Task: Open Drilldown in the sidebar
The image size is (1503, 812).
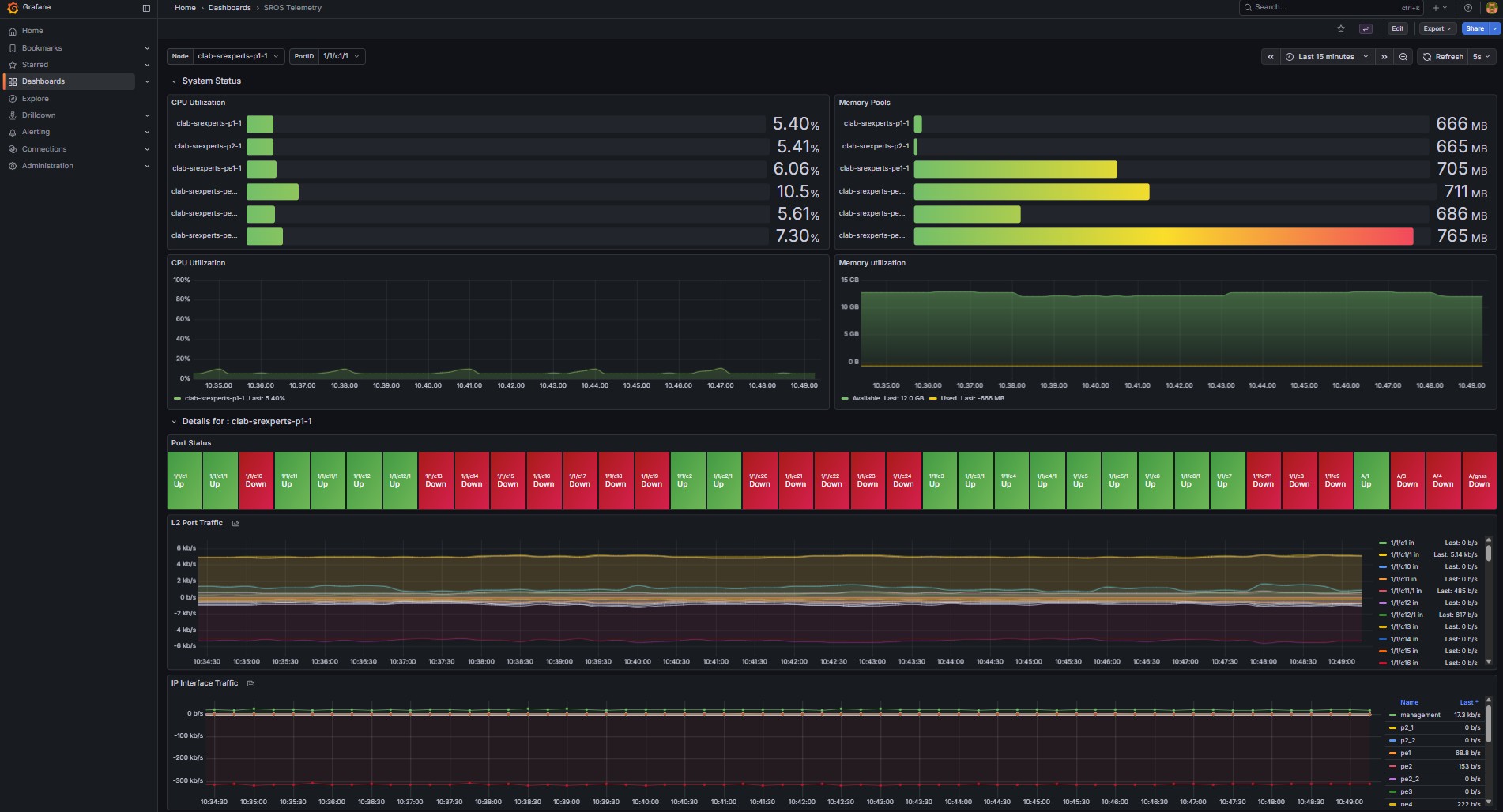Action: pos(39,115)
